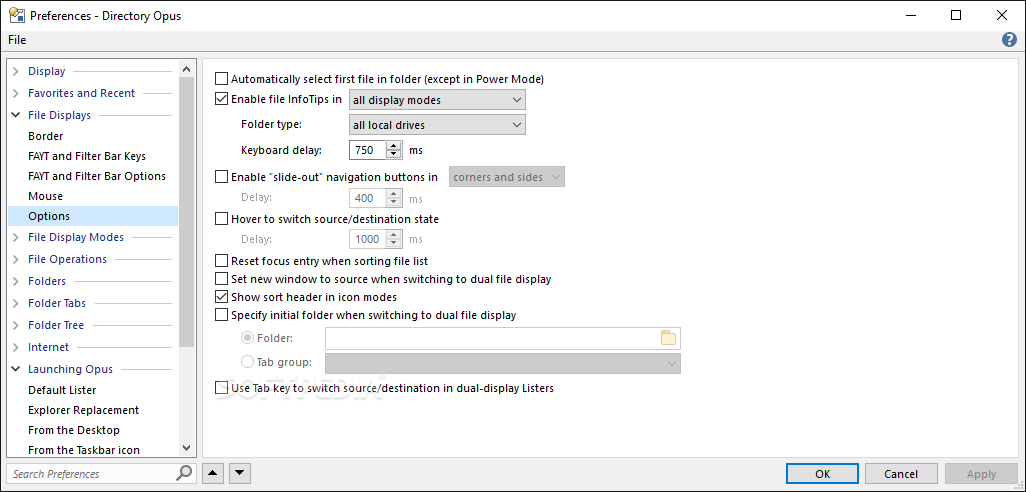Uncheck Enable file InfoTips
Image resolution: width=1026 pixels, height=492 pixels.
[x=222, y=99]
